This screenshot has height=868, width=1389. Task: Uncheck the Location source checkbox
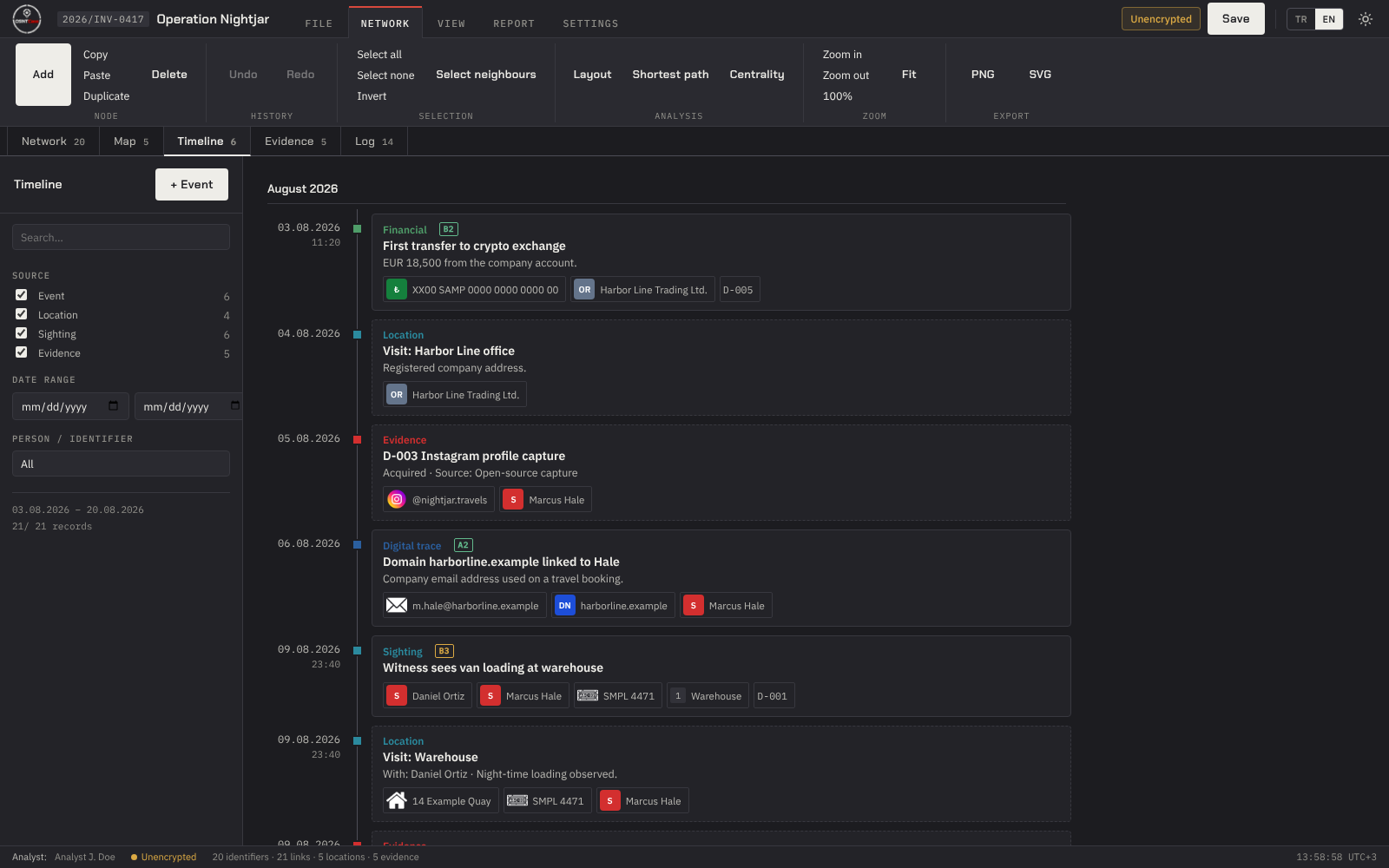(x=22, y=314)
